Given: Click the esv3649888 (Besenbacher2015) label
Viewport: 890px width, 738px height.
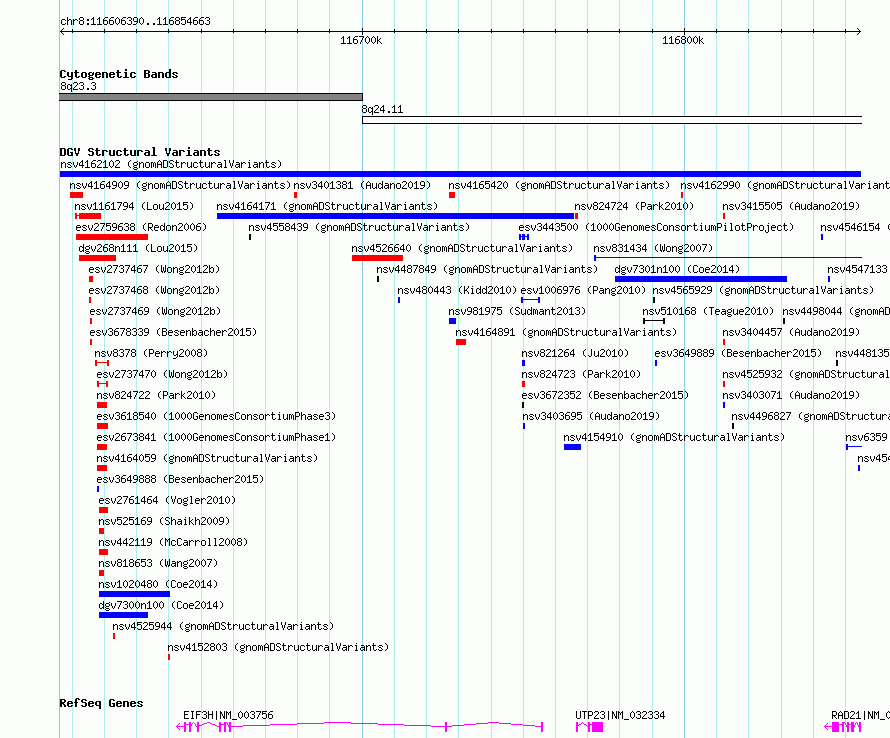Looking at the screenshot, I should tap(180, 479).
